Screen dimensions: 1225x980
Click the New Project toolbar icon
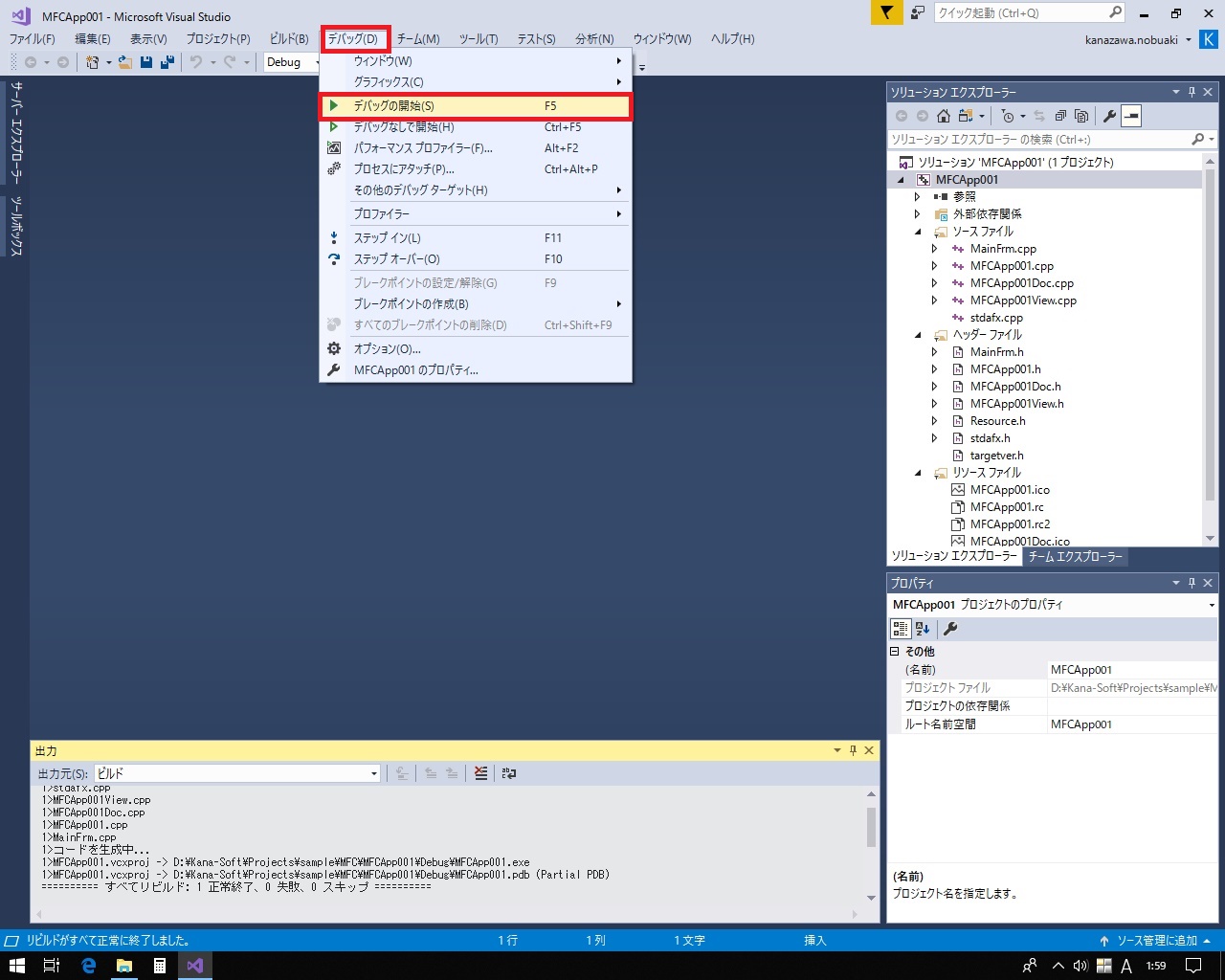pos(92,62)
